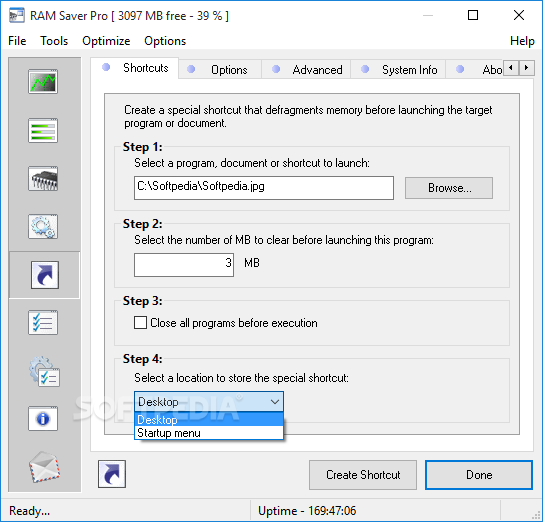The height and width of the screenshot is (522, 543).
Task: Open the checklist sidebar icon
Action: tap(43, 322)
